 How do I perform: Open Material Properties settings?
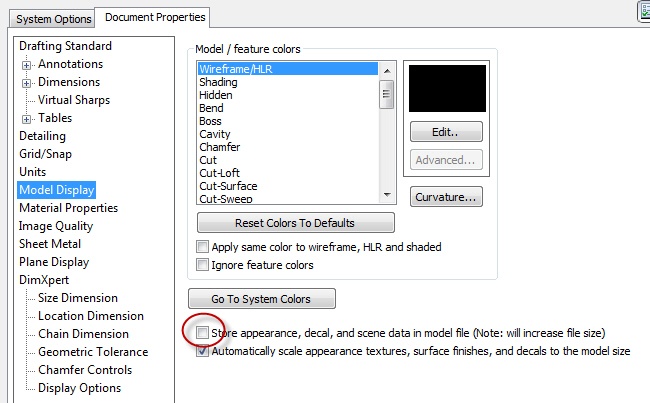pyautogui.click(x=68, y=208)
